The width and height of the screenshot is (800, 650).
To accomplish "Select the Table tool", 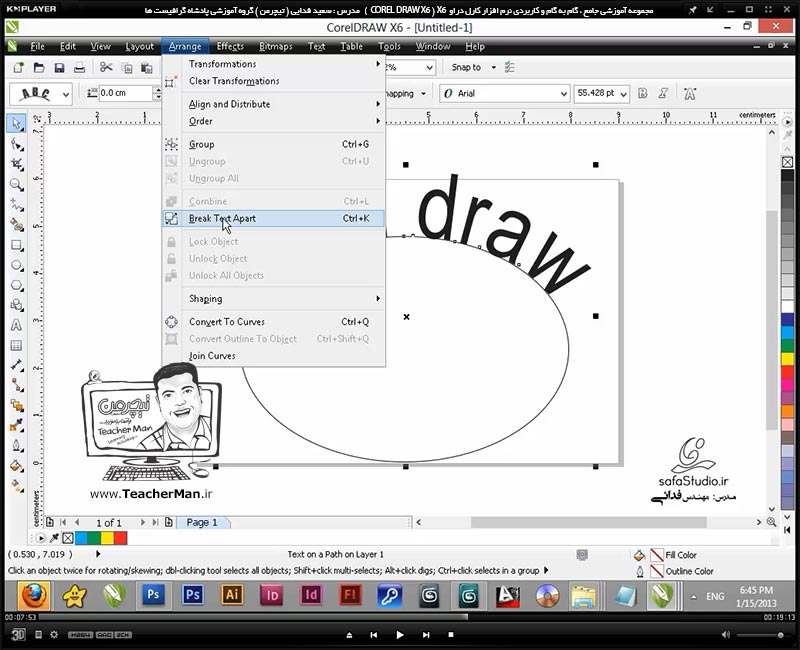I will click(x=16, y=345).
